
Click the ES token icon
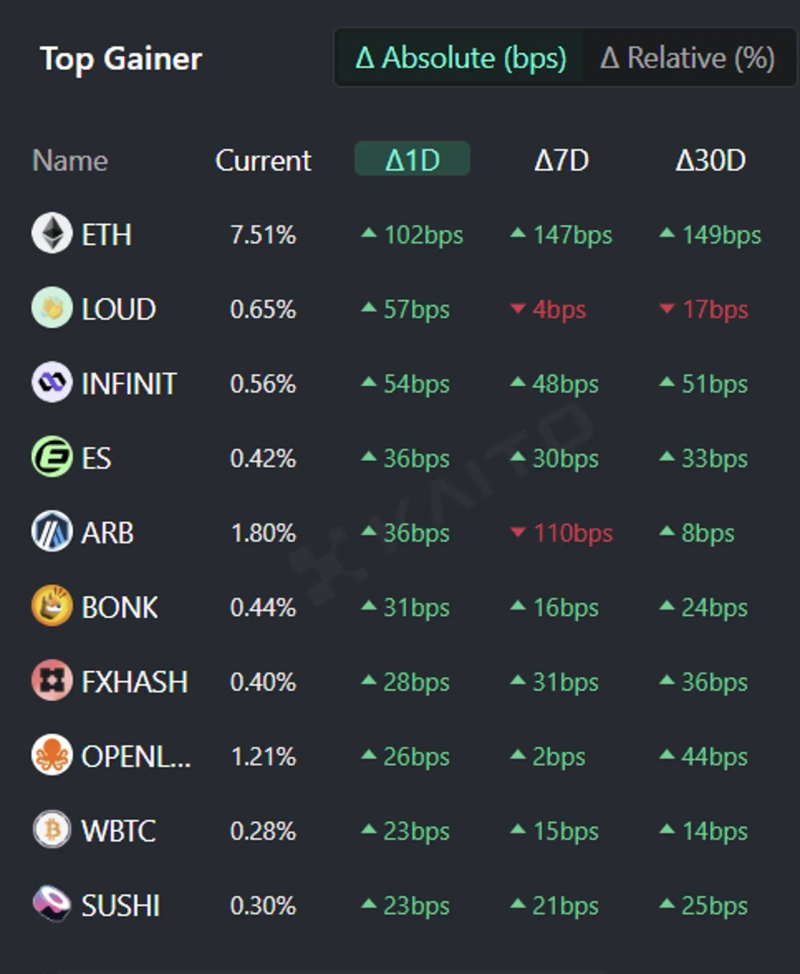(52, 458)
